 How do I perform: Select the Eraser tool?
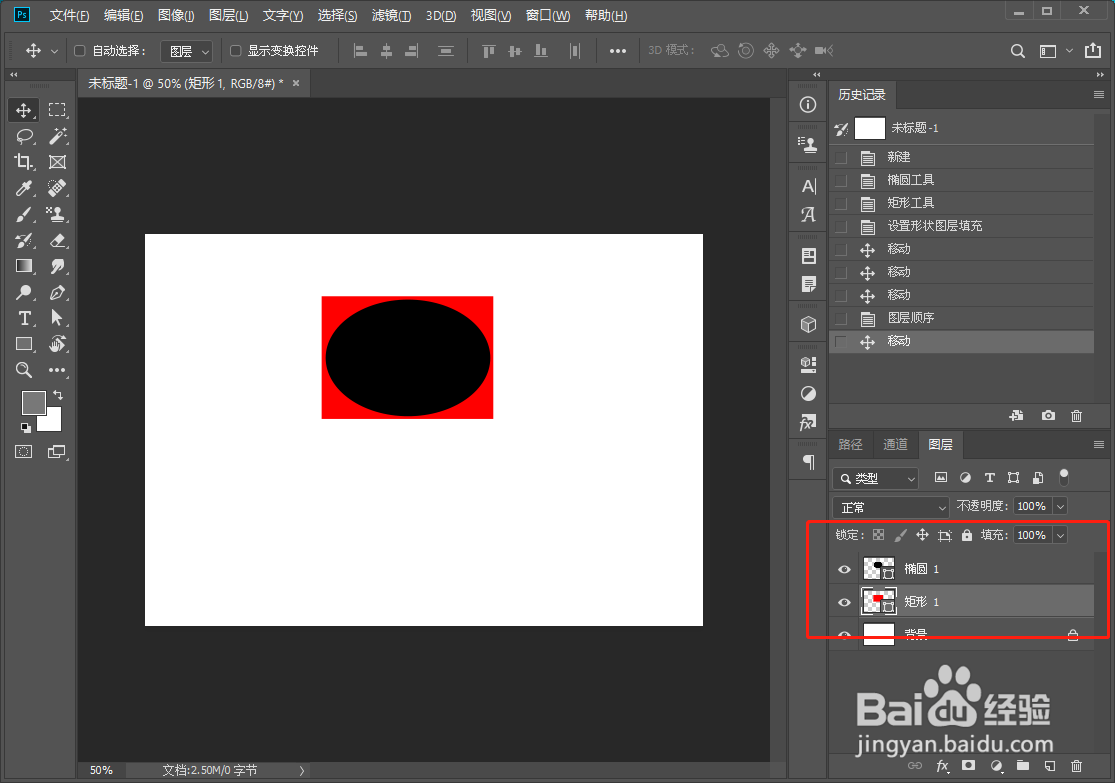point(57,240)
